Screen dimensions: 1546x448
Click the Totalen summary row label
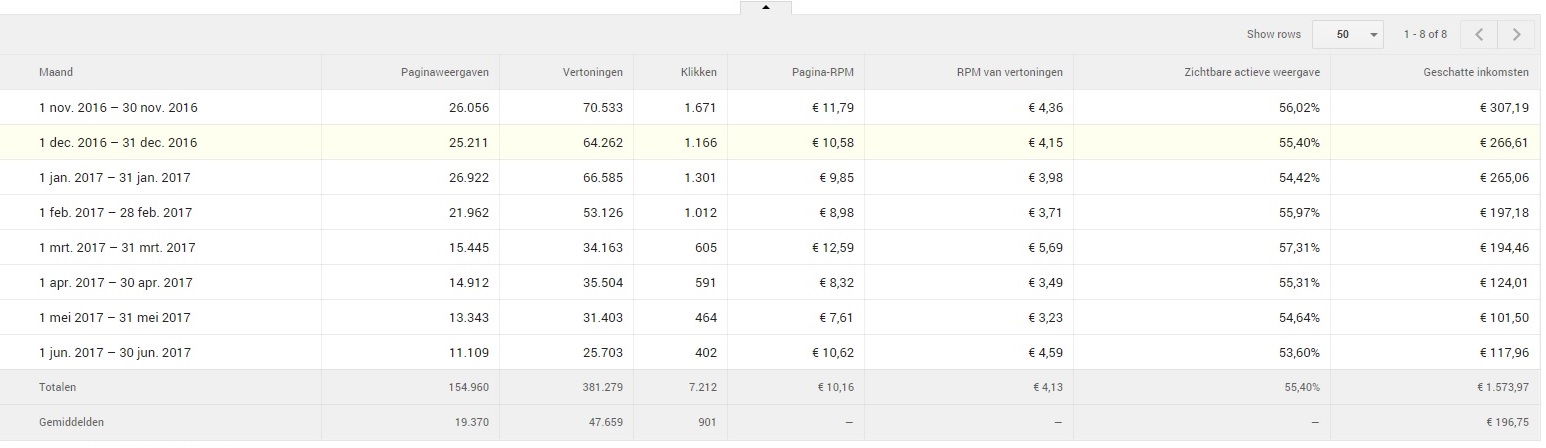tap(58, 387)
